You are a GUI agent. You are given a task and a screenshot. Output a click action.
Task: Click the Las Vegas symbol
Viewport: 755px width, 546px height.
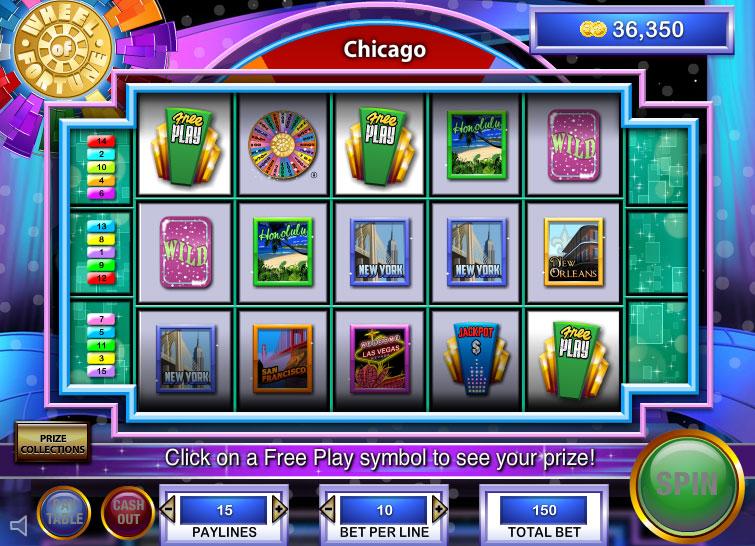[x=380, y=360]
